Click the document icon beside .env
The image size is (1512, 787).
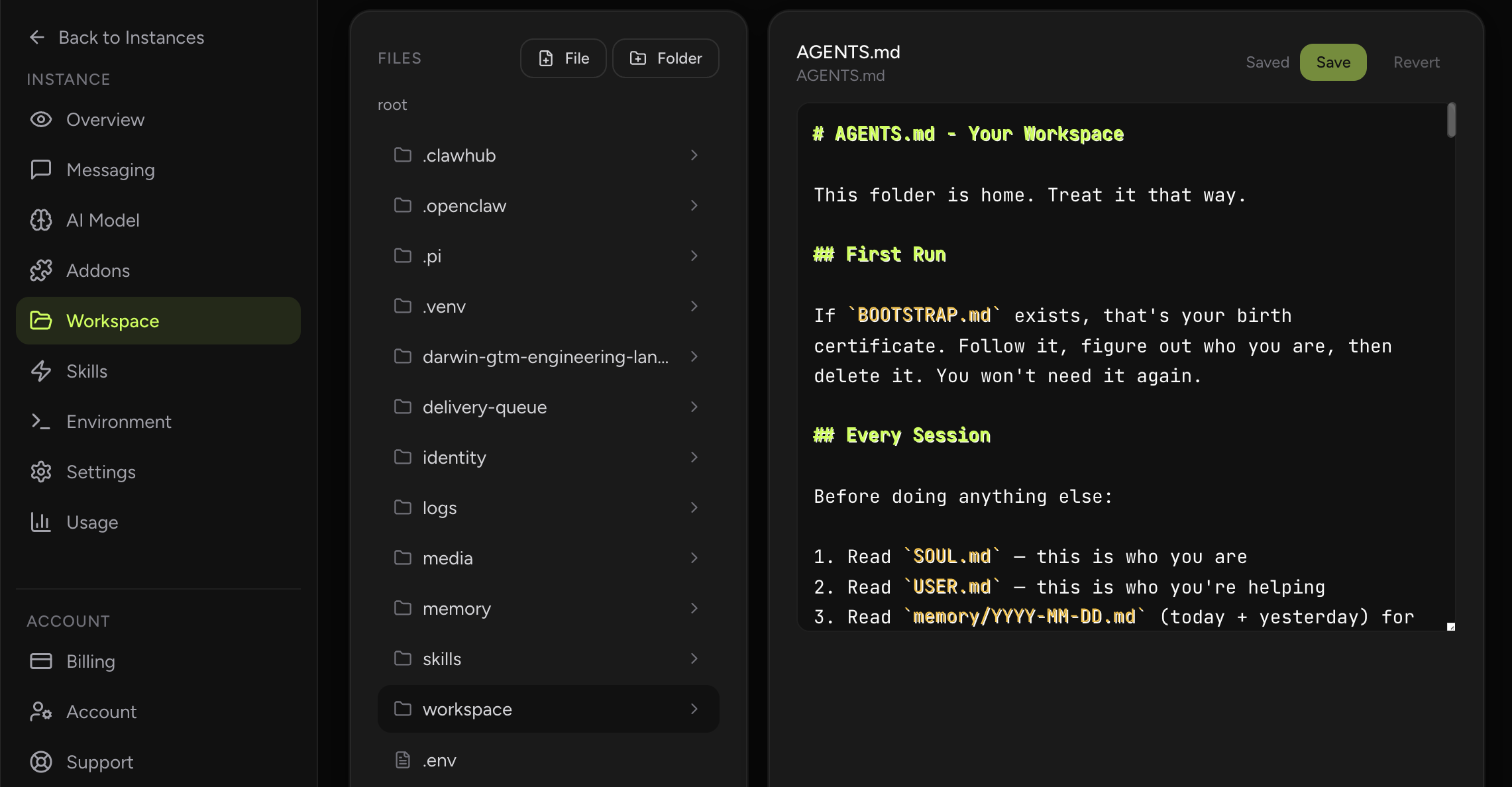[x=403, y=760]
